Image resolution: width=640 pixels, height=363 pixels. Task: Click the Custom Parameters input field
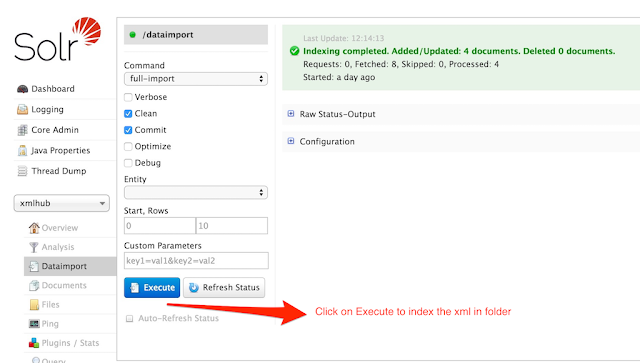tap(196, 261)
